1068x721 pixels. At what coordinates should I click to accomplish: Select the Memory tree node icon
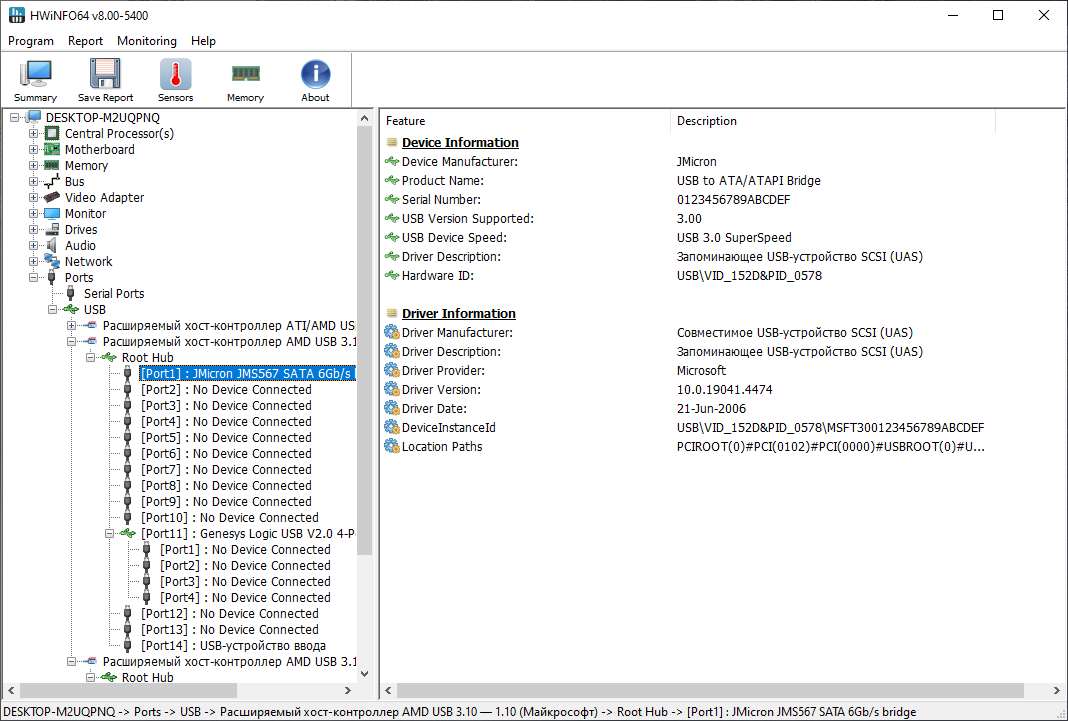[x=52, y=165]
